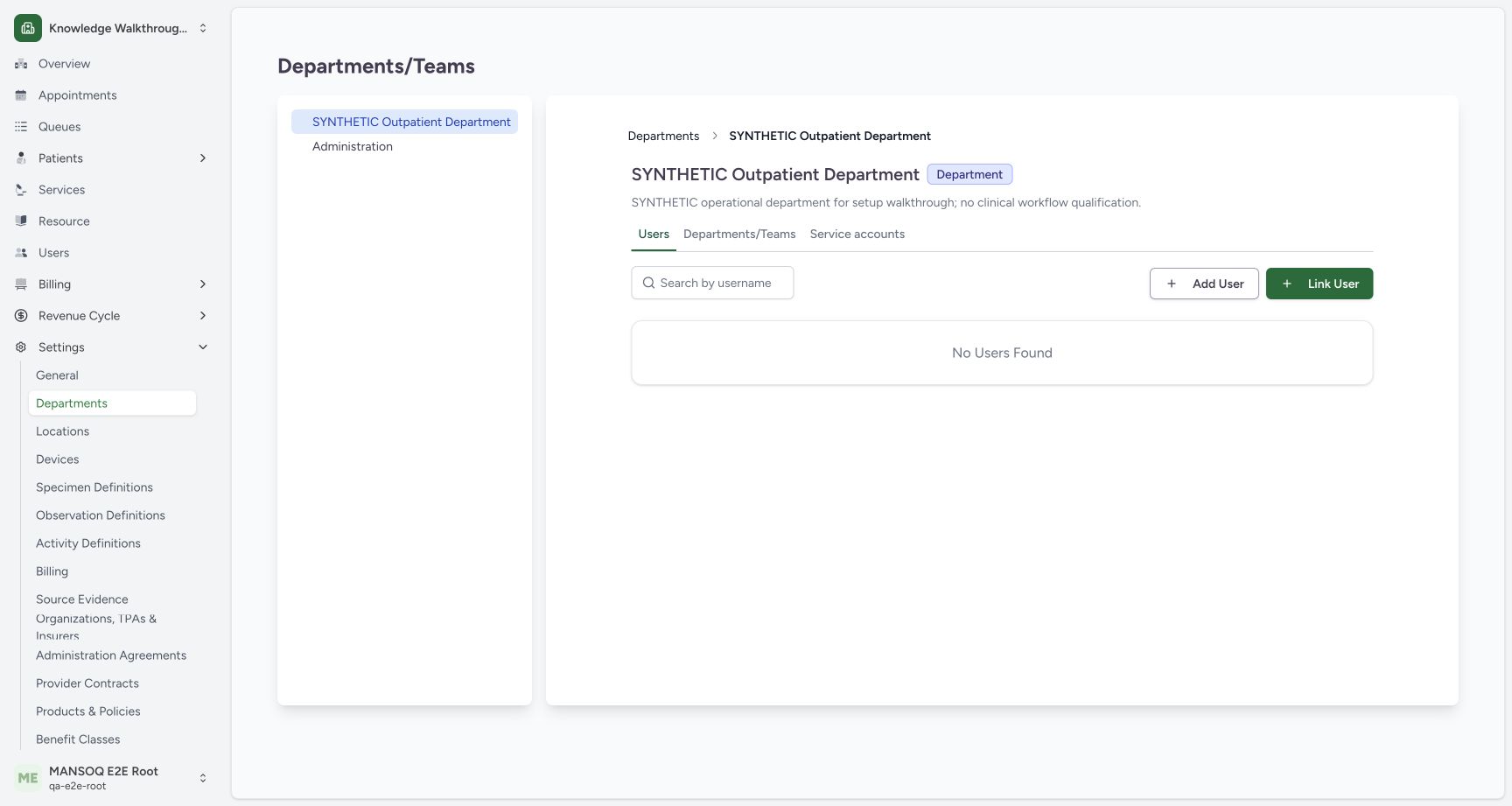Focus the Search by username field
Viewport: 1512px width, 806px height.
(x=712, y=283)
